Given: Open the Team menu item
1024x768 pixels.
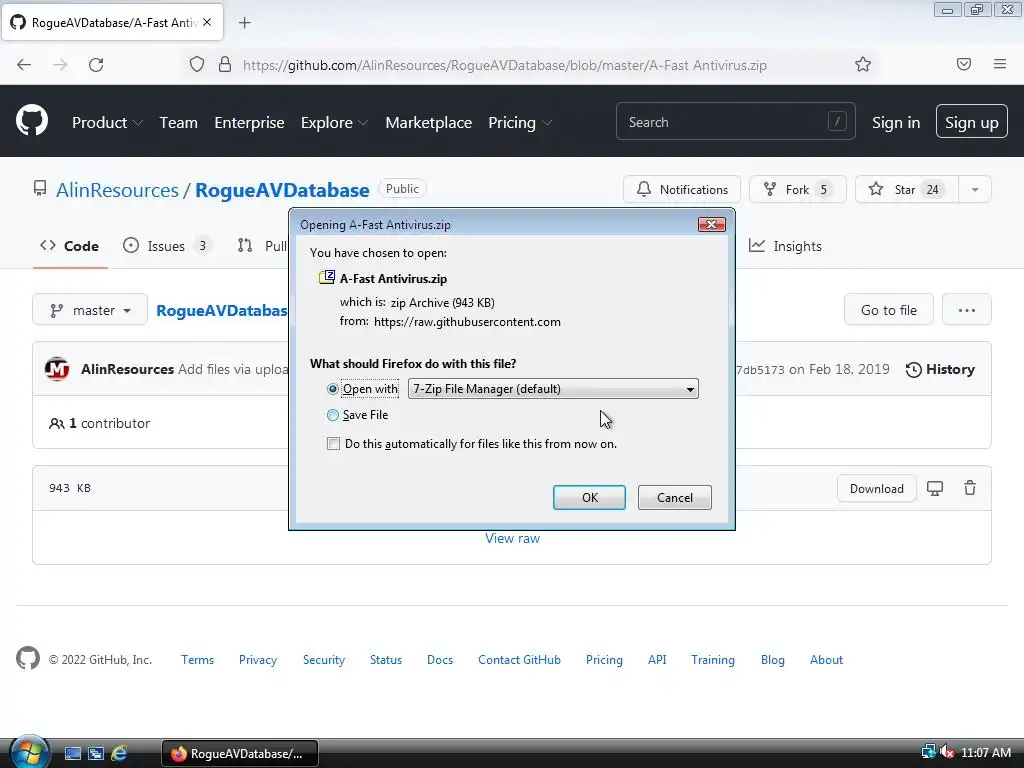Looking at the screenshot, I should (178, 122).
